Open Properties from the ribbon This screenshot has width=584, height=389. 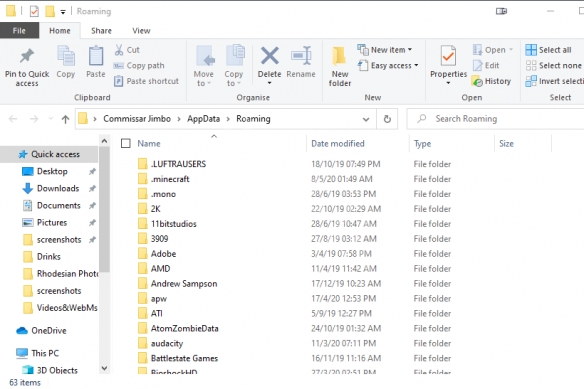pyautogui.click(x=448, y=66)
